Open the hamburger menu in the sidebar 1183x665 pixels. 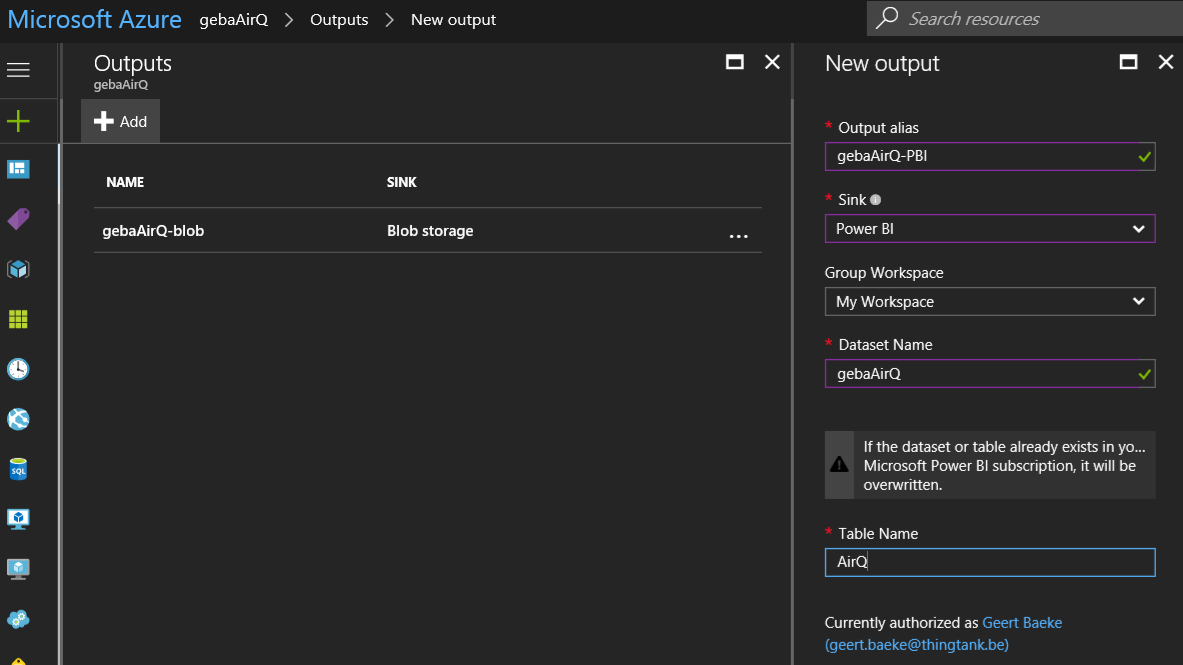coord(18,70)
